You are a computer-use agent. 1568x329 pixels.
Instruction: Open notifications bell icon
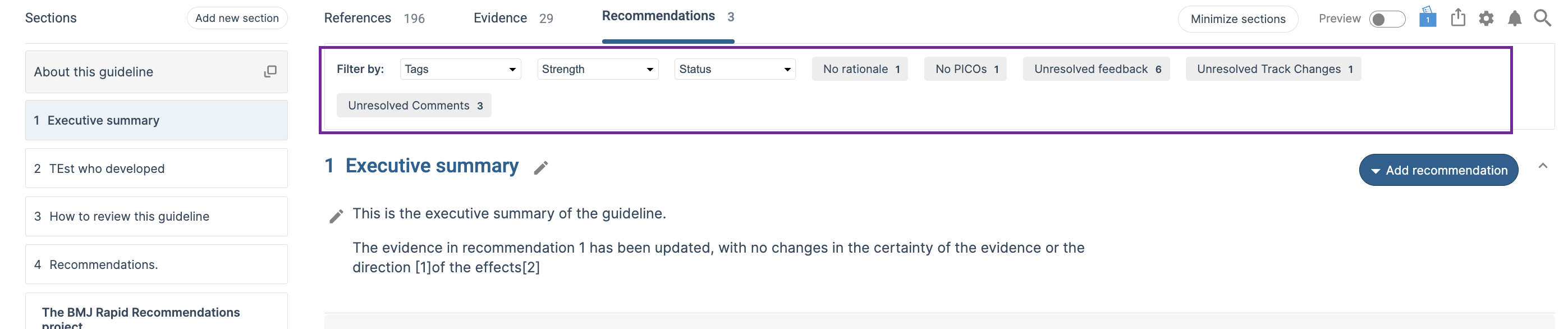(1515, 19)
